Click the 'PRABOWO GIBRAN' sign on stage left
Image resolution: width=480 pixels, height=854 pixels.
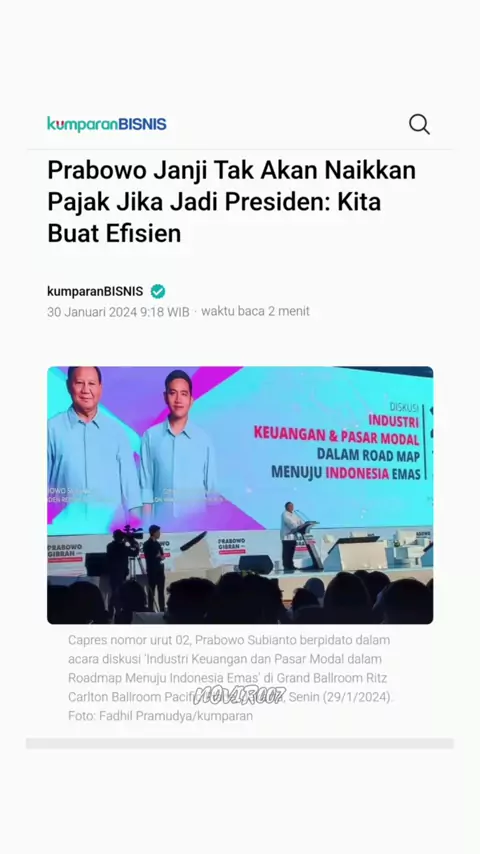[65, 550]
